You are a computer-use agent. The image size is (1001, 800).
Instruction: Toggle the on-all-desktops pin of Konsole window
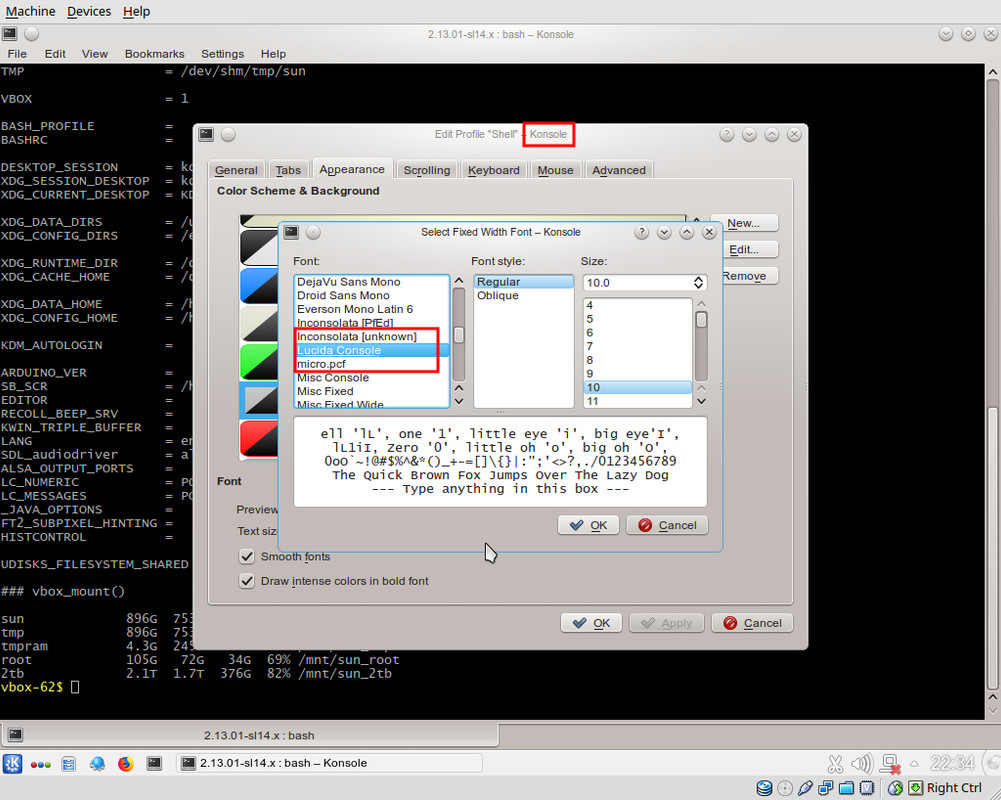click(x=32, y=34)
